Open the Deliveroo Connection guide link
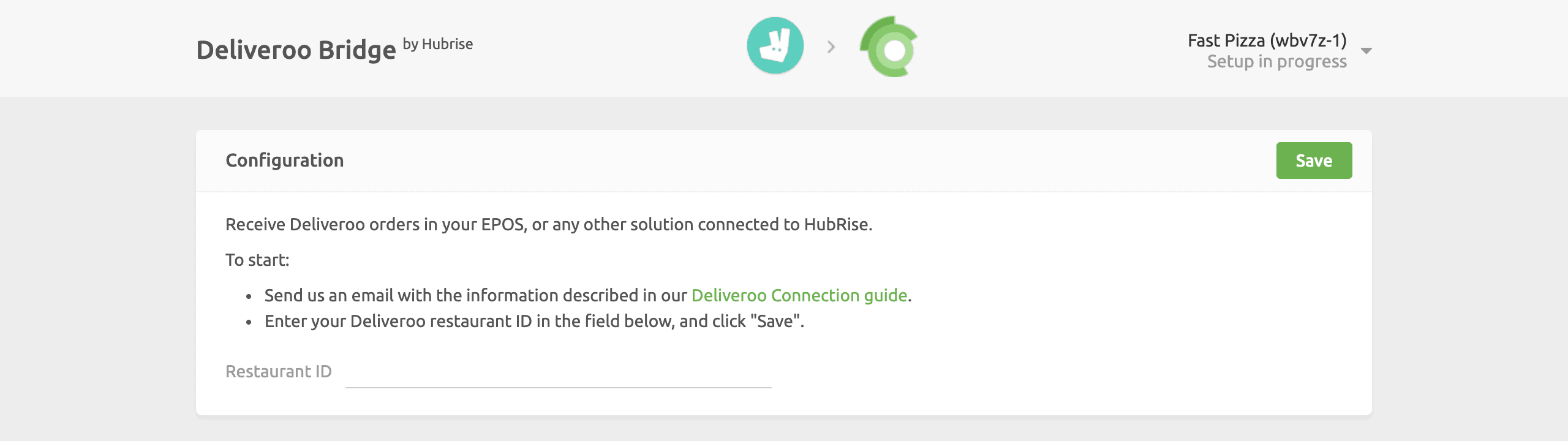The width and height of the screenshot is (1568, 441). click(799, 295)
